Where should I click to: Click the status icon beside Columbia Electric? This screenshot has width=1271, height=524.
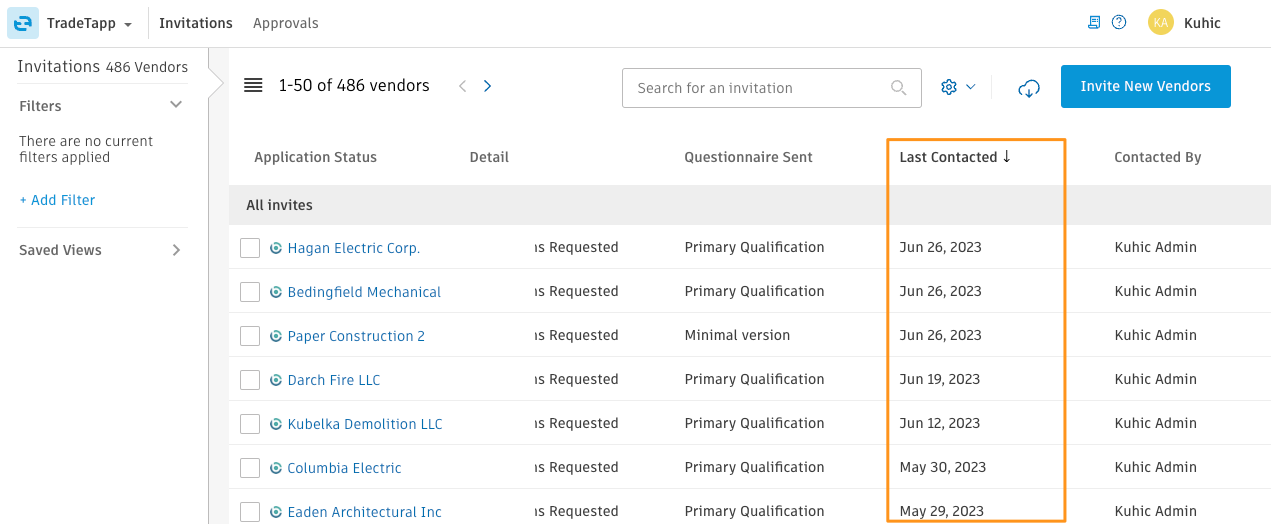tap(276, 468)
